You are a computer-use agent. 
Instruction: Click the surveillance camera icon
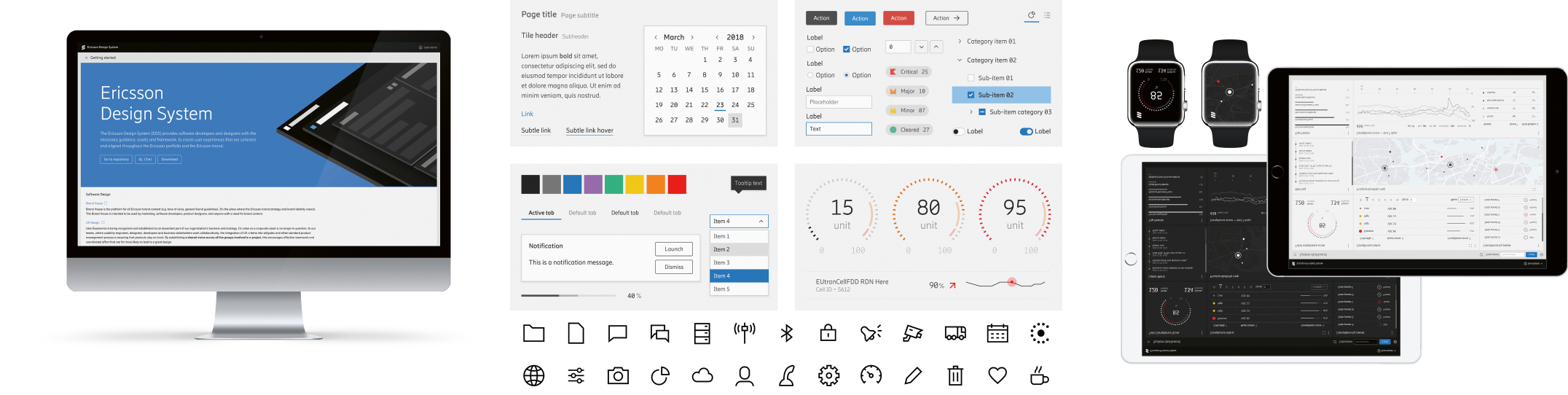(x=912, y=333)
